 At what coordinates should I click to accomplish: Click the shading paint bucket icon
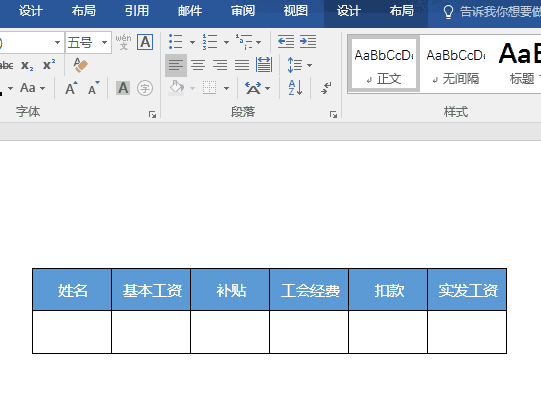click(177, 88)
